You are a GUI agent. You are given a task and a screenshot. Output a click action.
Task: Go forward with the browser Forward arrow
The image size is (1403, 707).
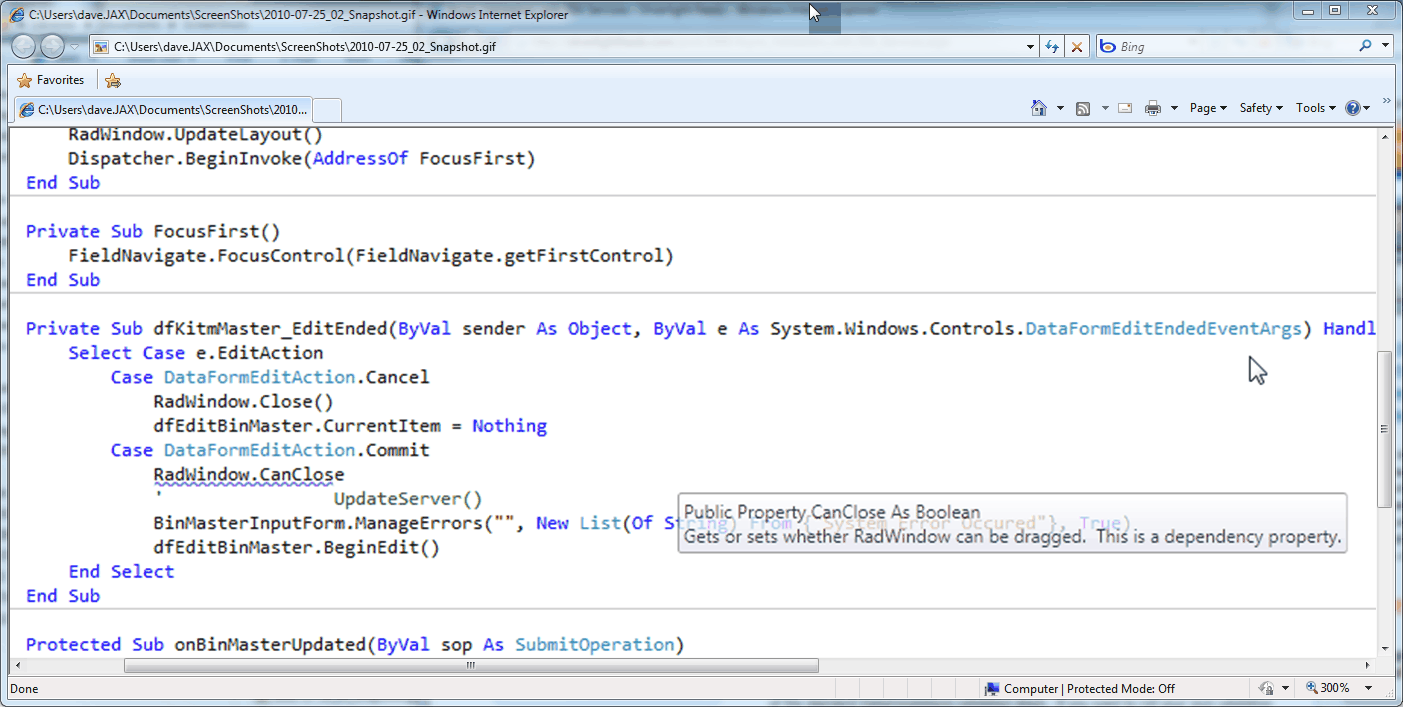click(52, 46)
